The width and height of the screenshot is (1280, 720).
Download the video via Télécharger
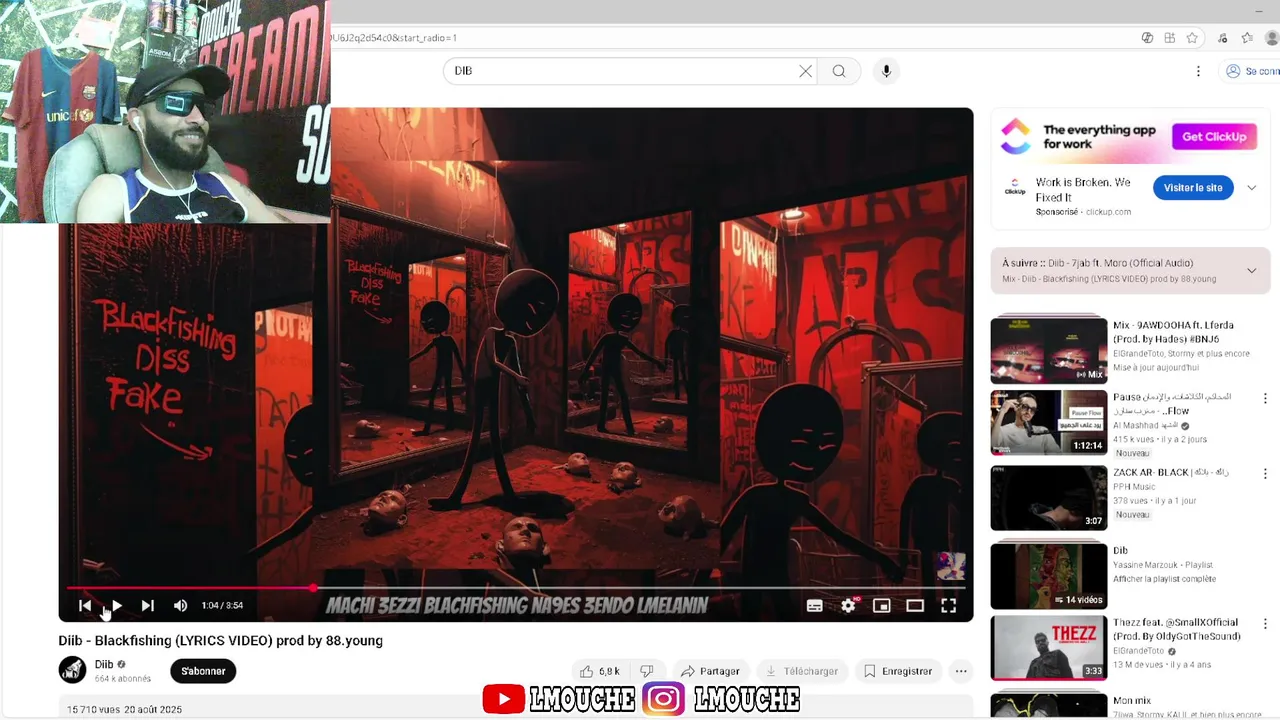(x=801, y=671)
